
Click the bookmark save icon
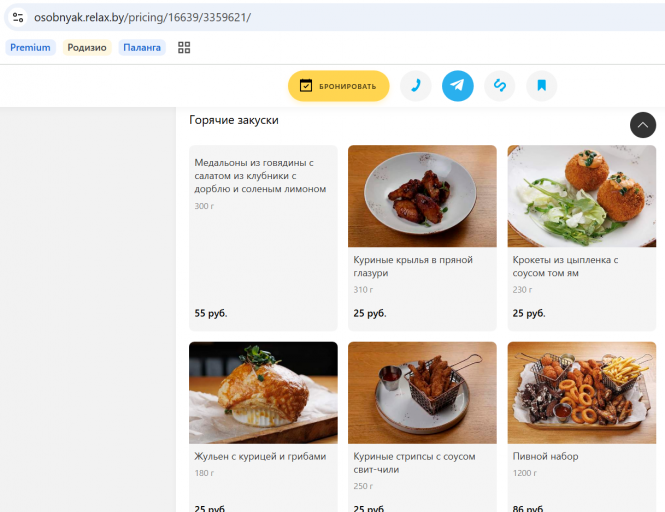click(x=542, y=86)
